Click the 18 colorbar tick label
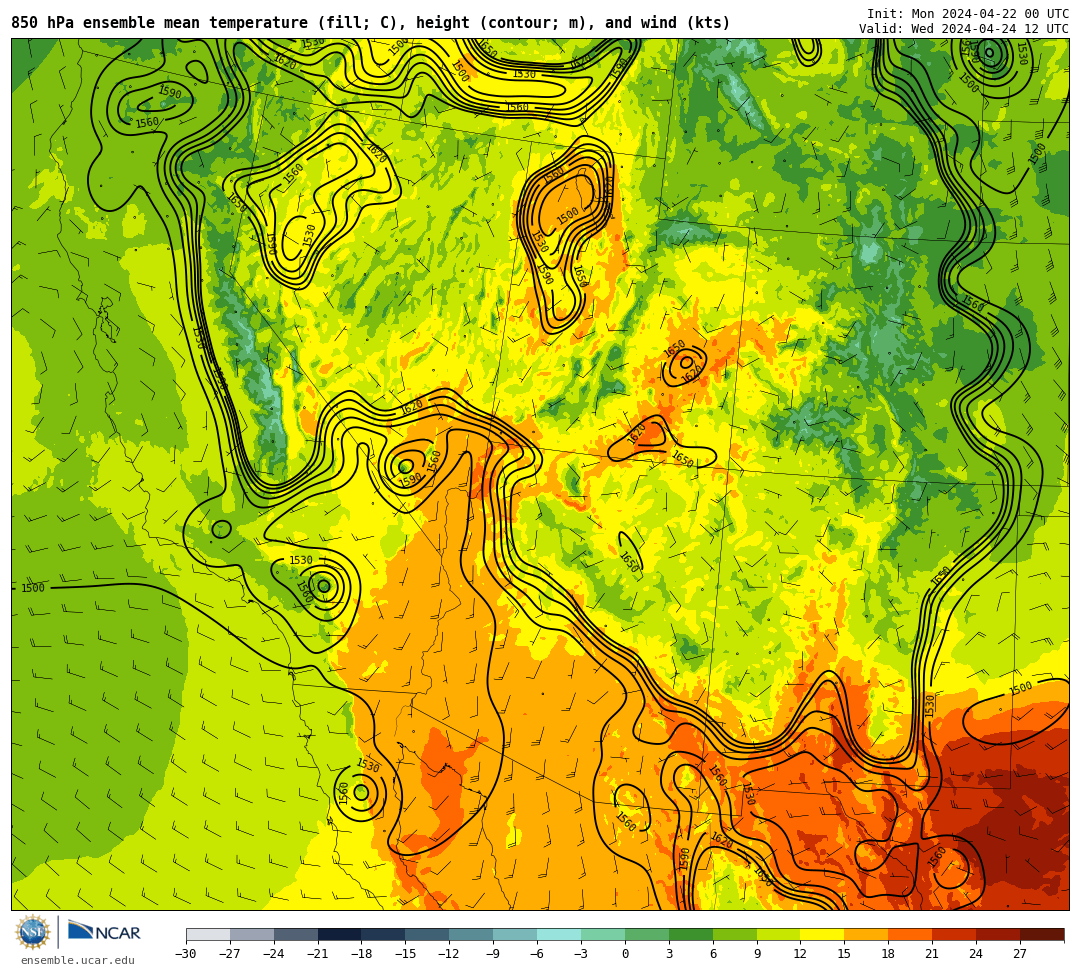1080x973 pixels. pos(889,954)
